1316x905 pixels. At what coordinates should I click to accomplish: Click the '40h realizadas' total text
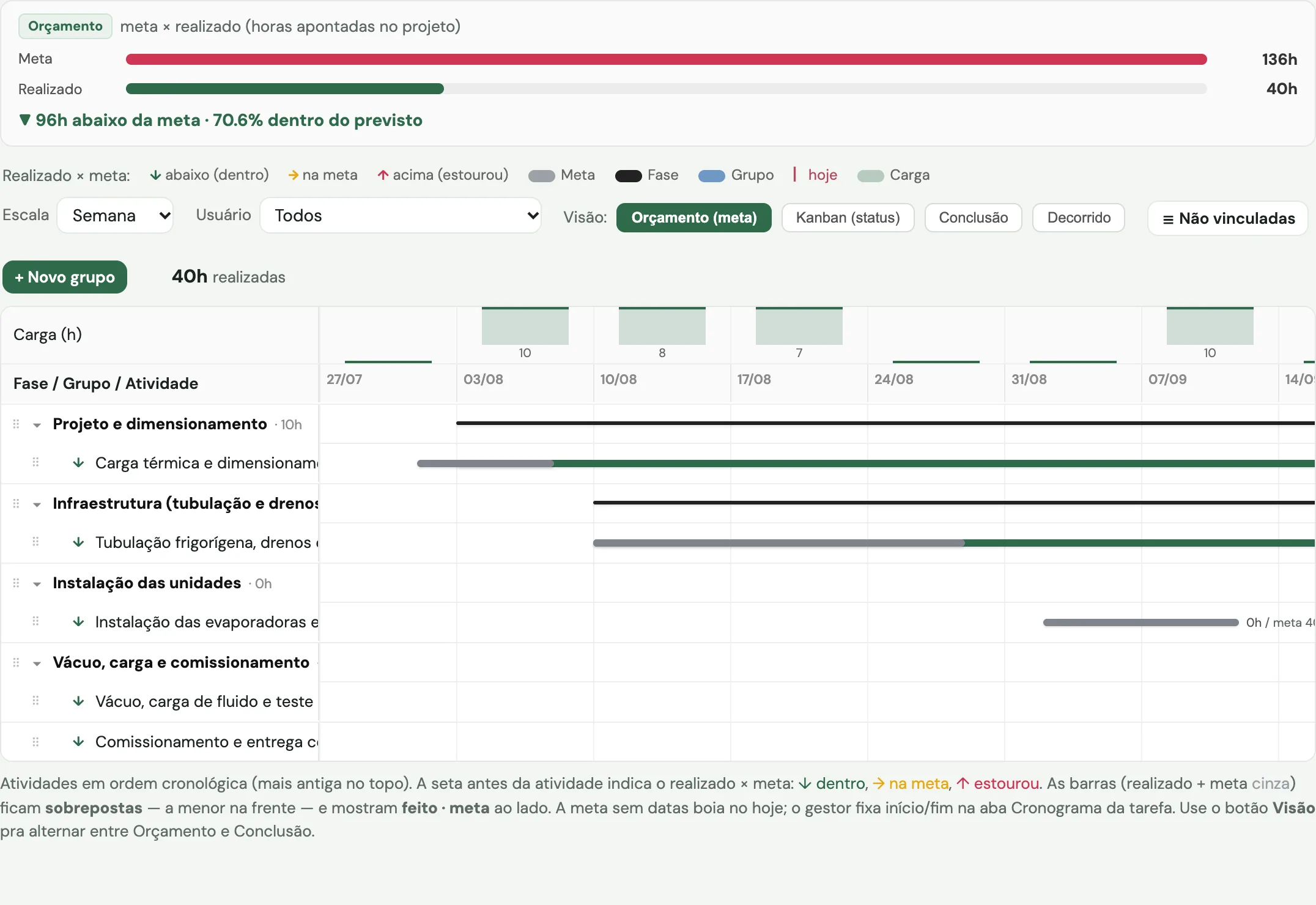229,277
